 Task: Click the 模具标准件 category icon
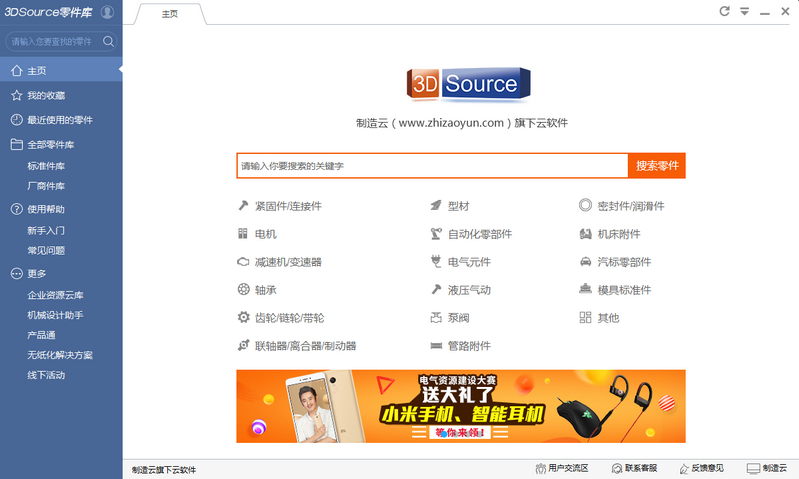point(585,288)
